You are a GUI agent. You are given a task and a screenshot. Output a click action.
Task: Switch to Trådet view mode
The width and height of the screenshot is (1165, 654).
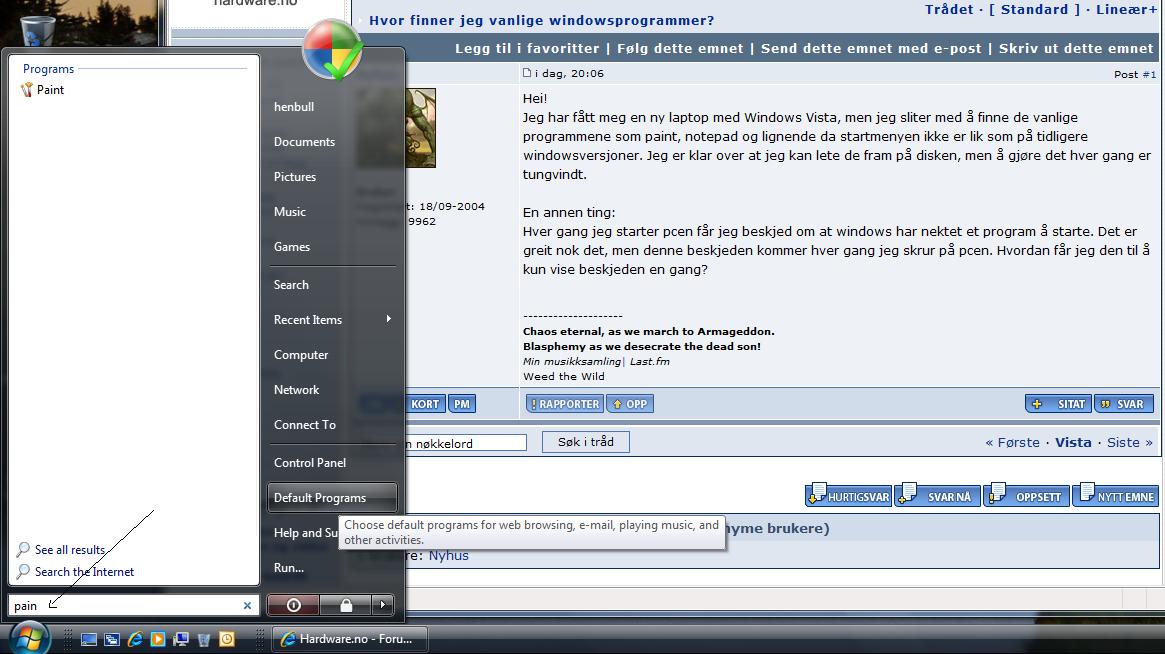point(949,10)
